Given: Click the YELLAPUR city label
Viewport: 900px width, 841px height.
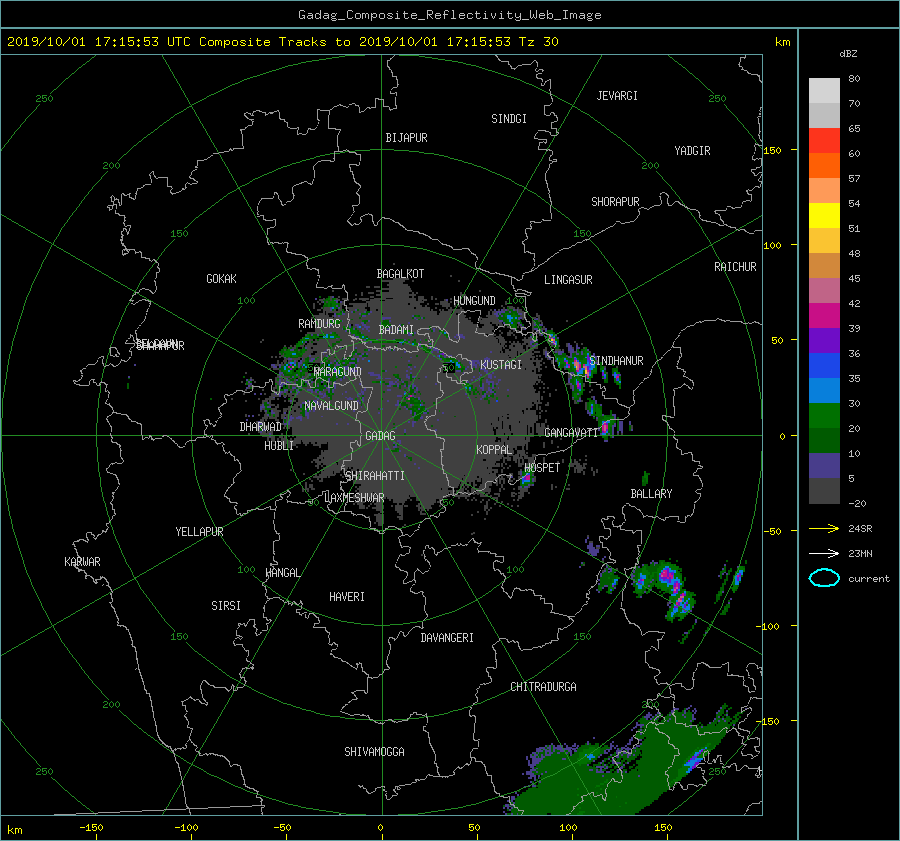Looking at the screenshot, I should point(199,532).
